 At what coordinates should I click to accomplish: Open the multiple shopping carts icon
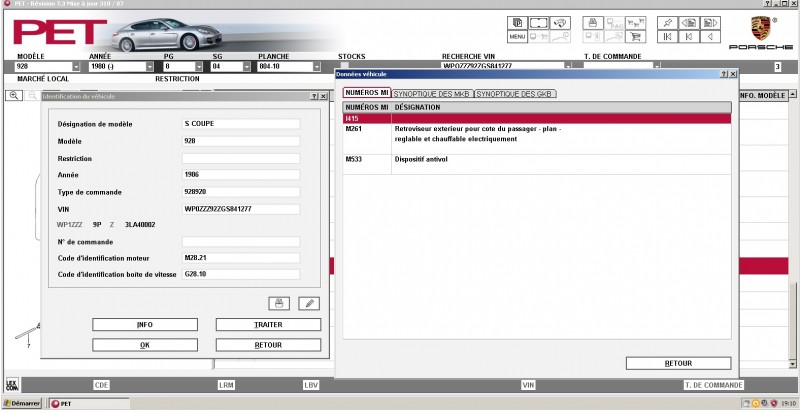point(635,23)
